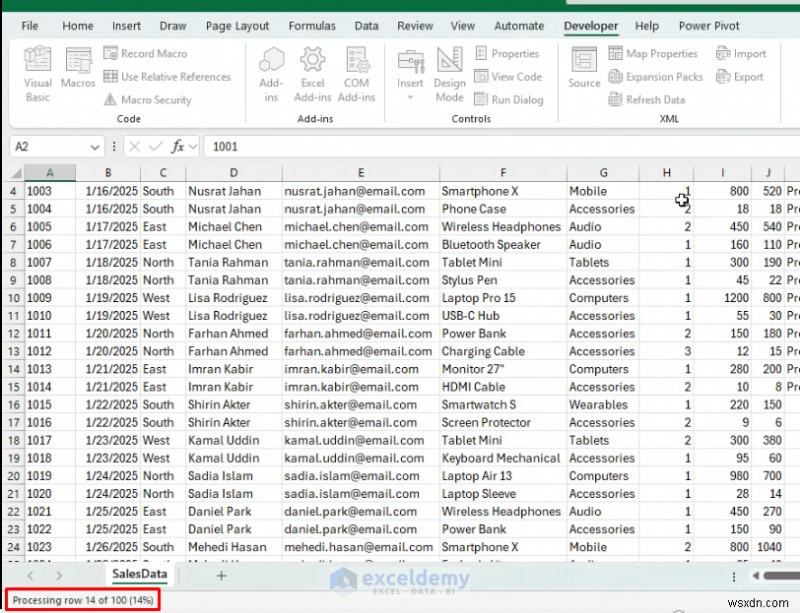Switch to the Automate tab
Screen dimensions: 800x613
tap(519, 26)
